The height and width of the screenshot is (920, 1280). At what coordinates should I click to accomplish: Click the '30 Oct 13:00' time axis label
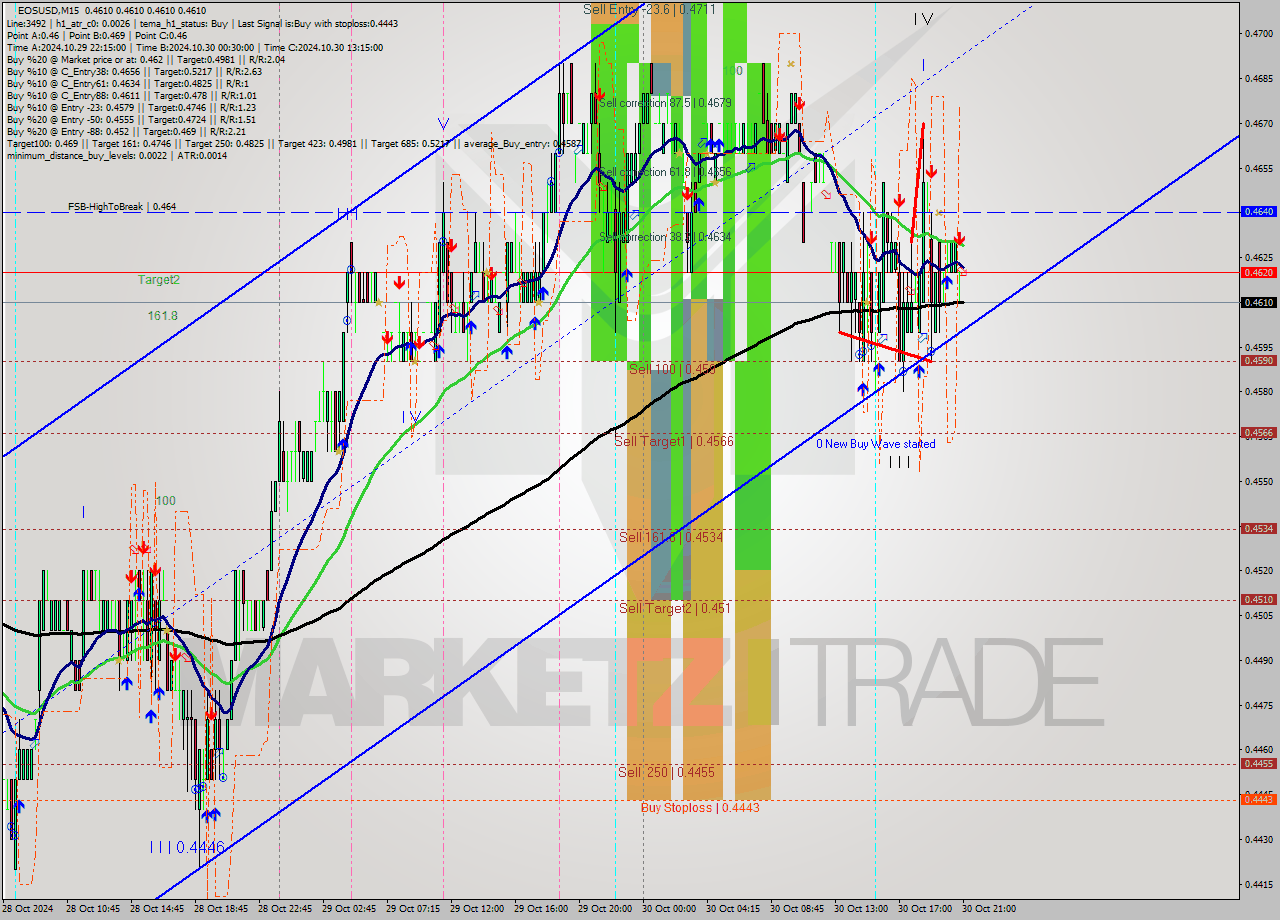[860, 909]
